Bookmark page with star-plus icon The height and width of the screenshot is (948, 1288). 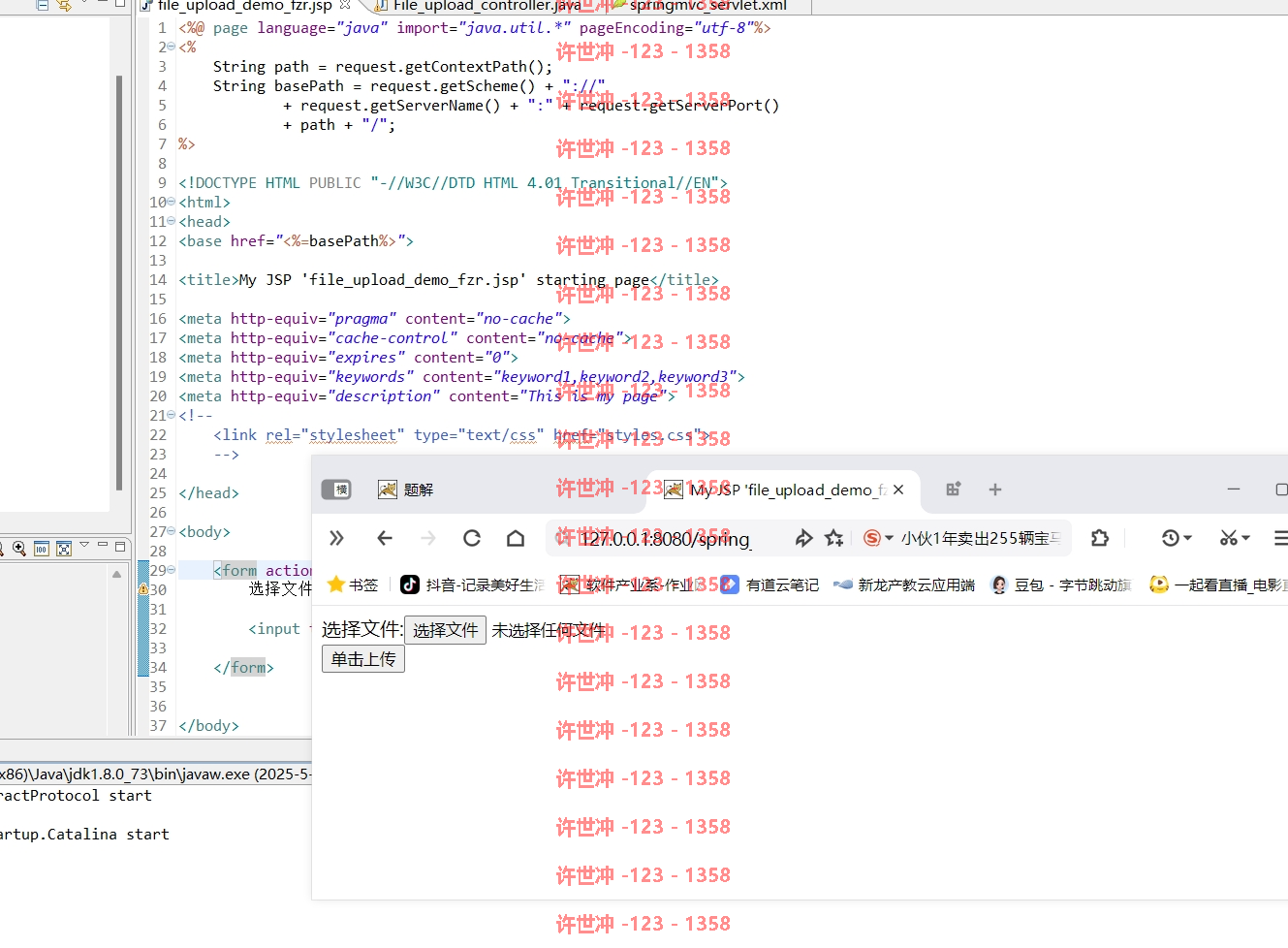point(833,538)
